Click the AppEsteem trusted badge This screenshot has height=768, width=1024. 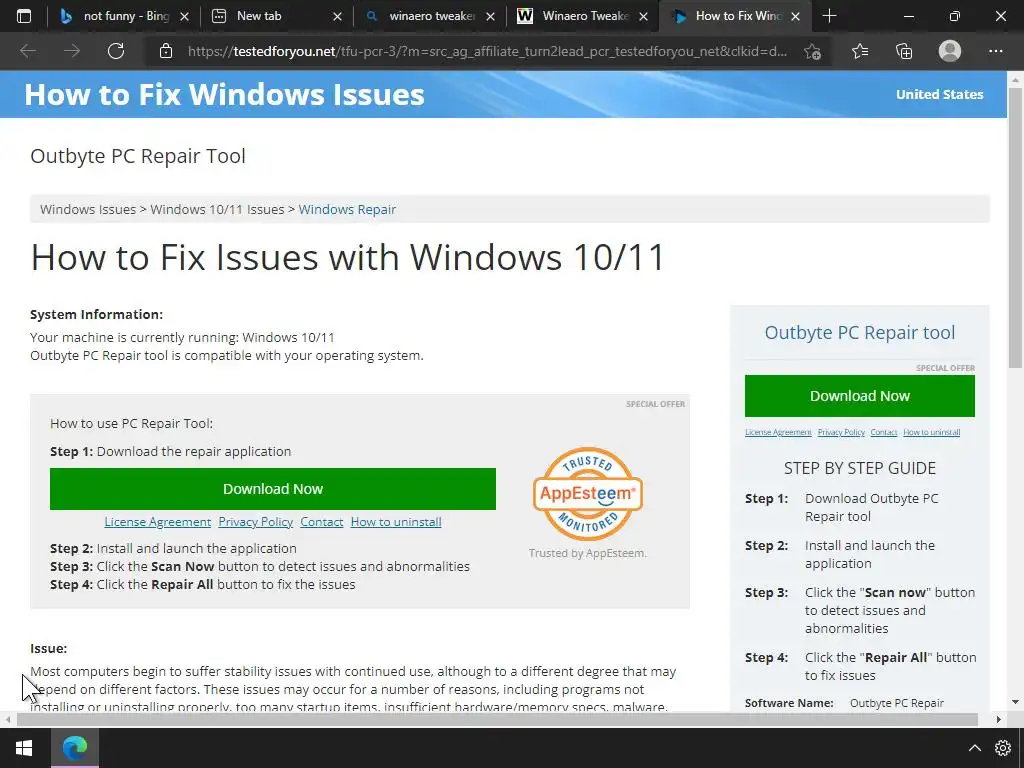[x=588, y=494]
